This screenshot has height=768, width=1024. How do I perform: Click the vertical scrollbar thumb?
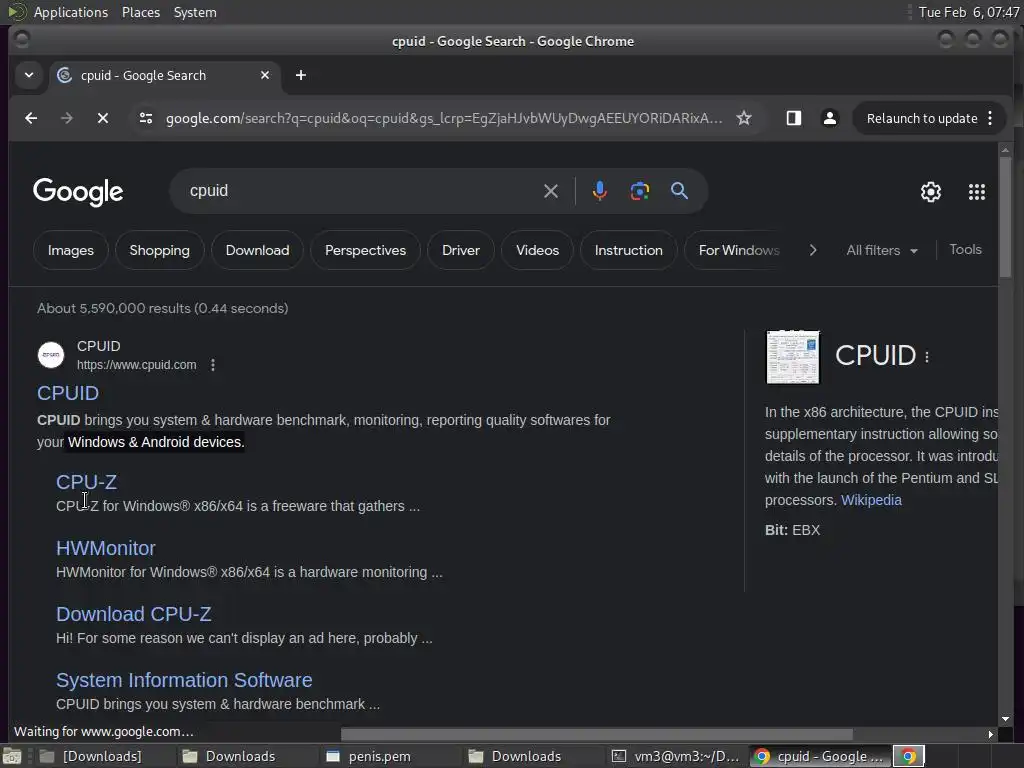point(1005,216)
